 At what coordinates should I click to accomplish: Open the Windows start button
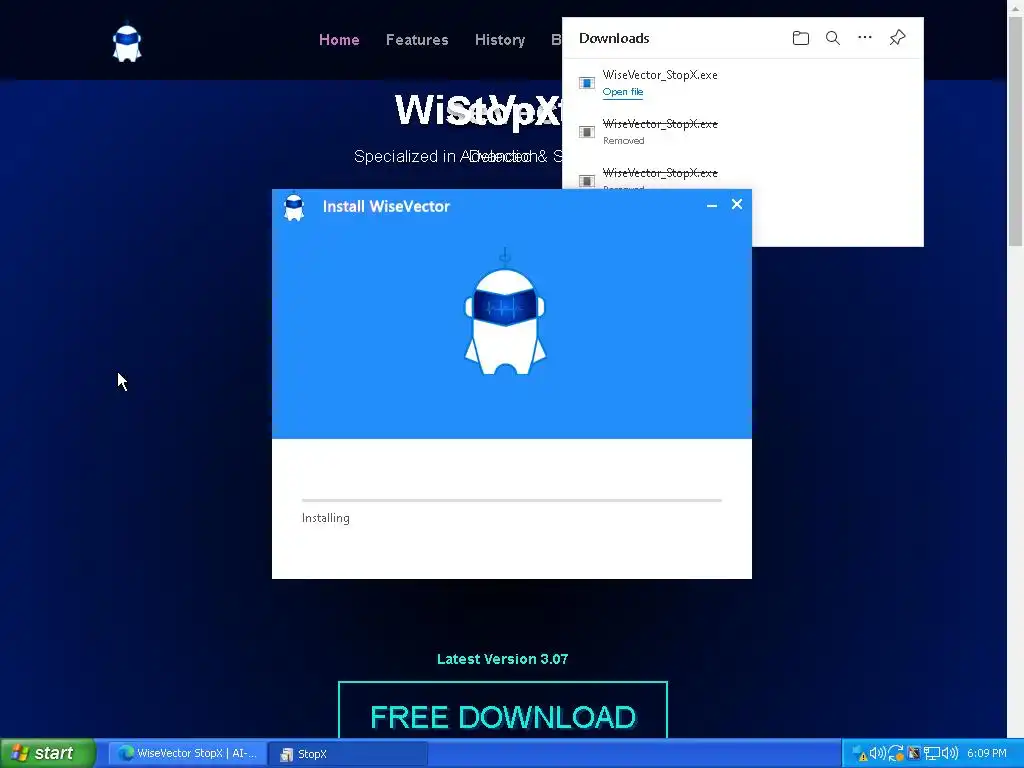click(48, 753)
